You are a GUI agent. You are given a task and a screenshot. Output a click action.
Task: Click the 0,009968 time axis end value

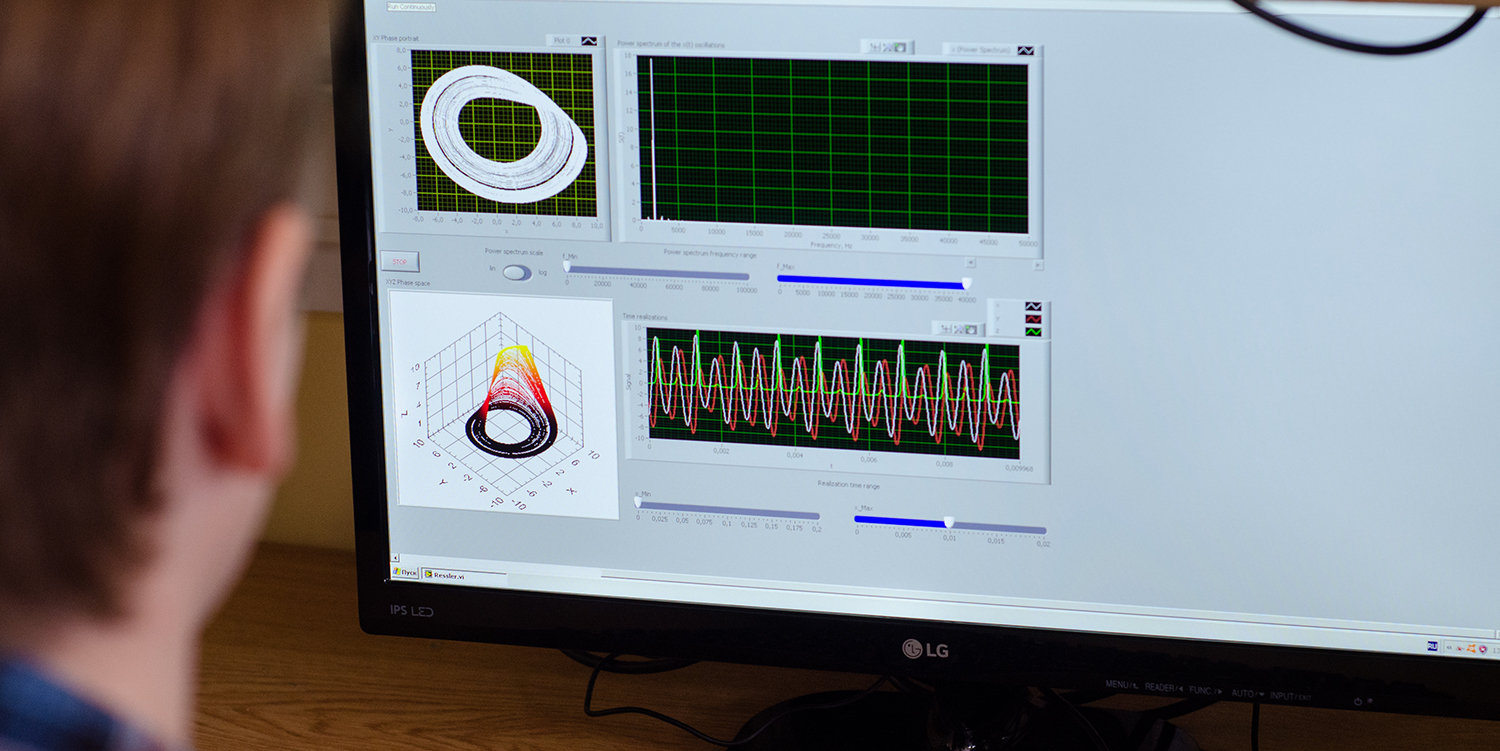(x=1019, y=467)
